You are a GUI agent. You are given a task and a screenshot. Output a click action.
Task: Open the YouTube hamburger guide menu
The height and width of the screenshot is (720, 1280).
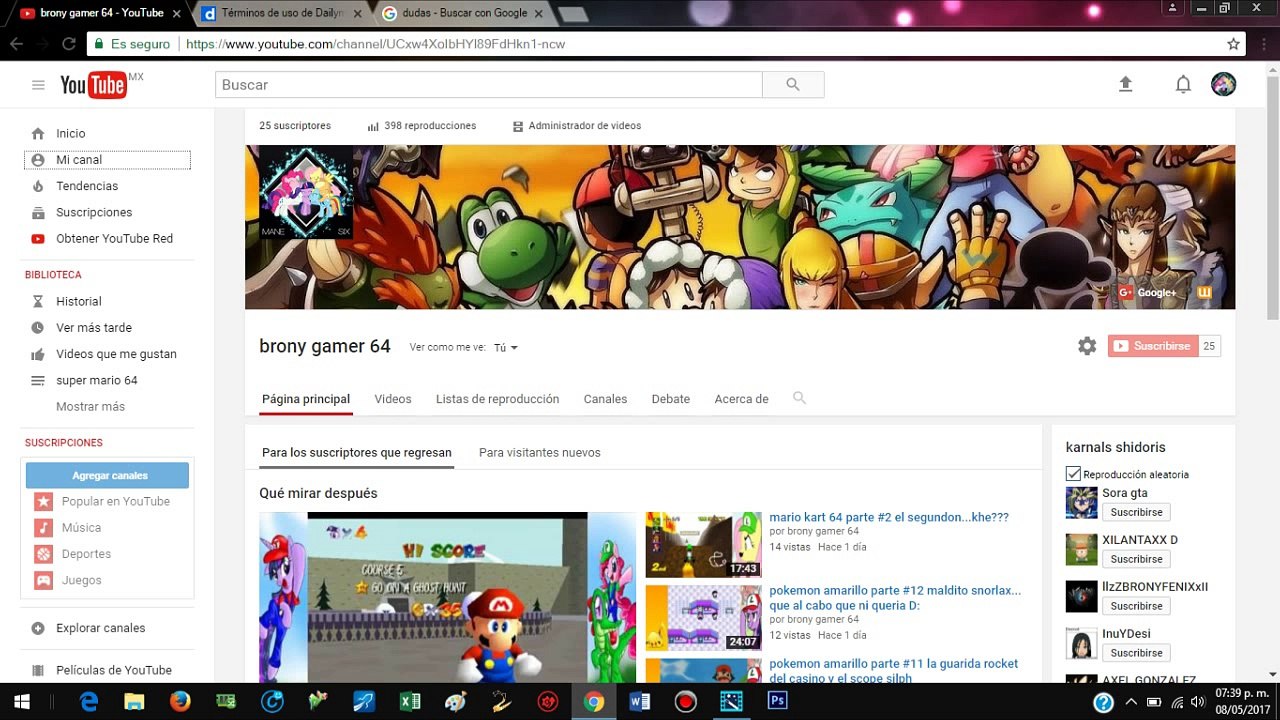tap(38, 85)
